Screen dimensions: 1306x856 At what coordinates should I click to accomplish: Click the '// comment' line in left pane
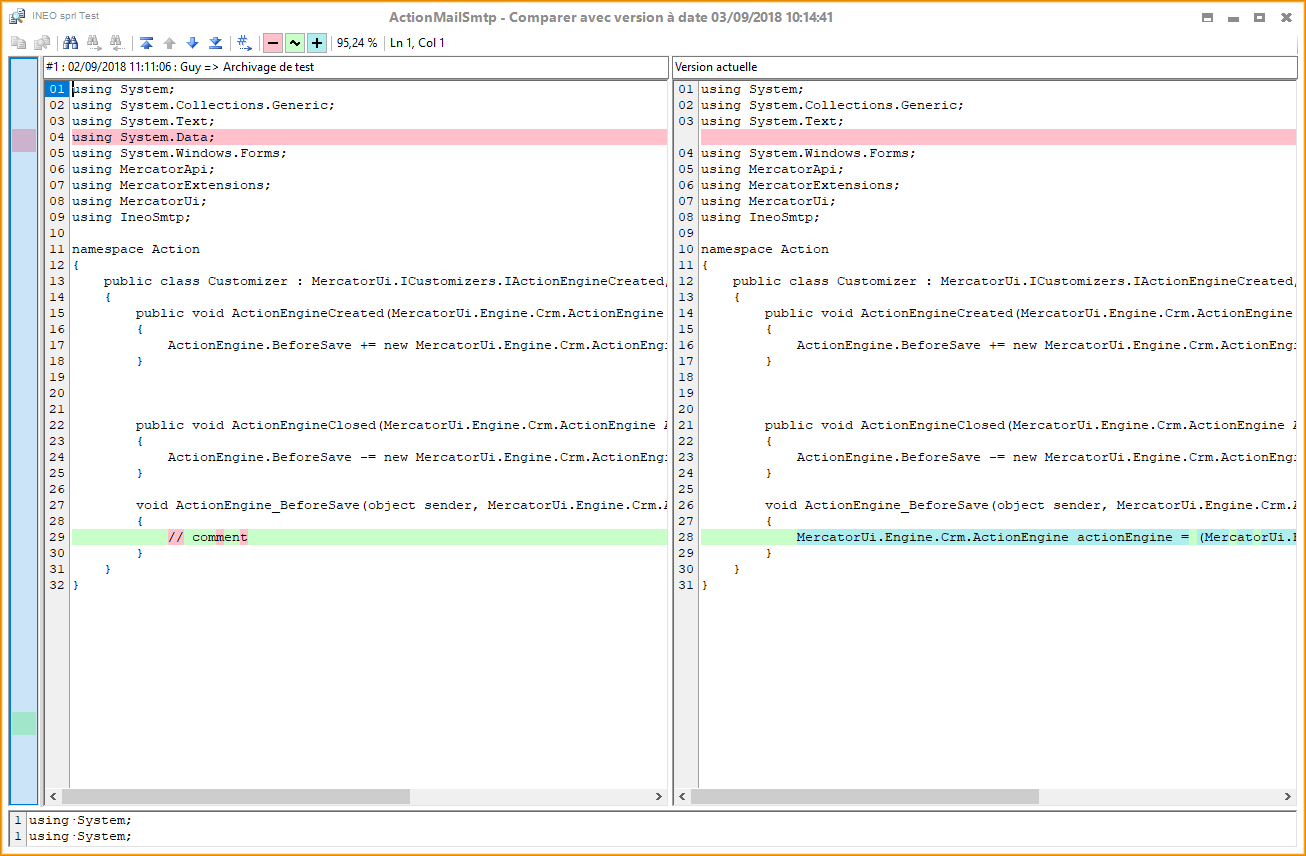[x=207, y=537]
